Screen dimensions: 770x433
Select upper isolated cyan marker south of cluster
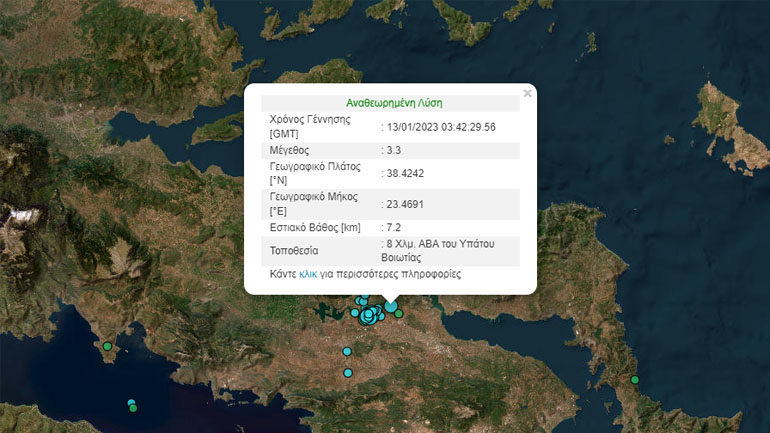pyautogui.click(x=347, y=352)
